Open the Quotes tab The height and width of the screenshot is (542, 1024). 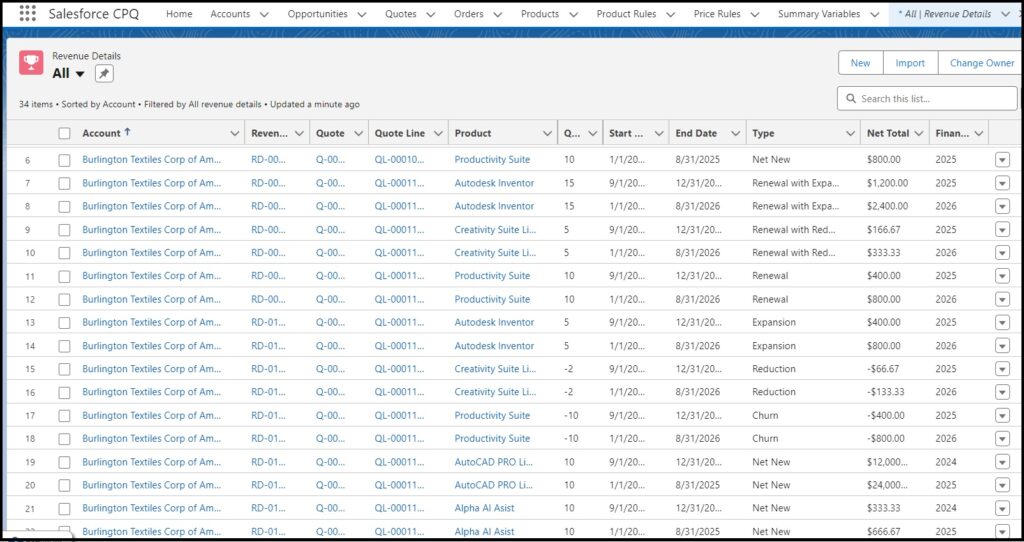400,14
